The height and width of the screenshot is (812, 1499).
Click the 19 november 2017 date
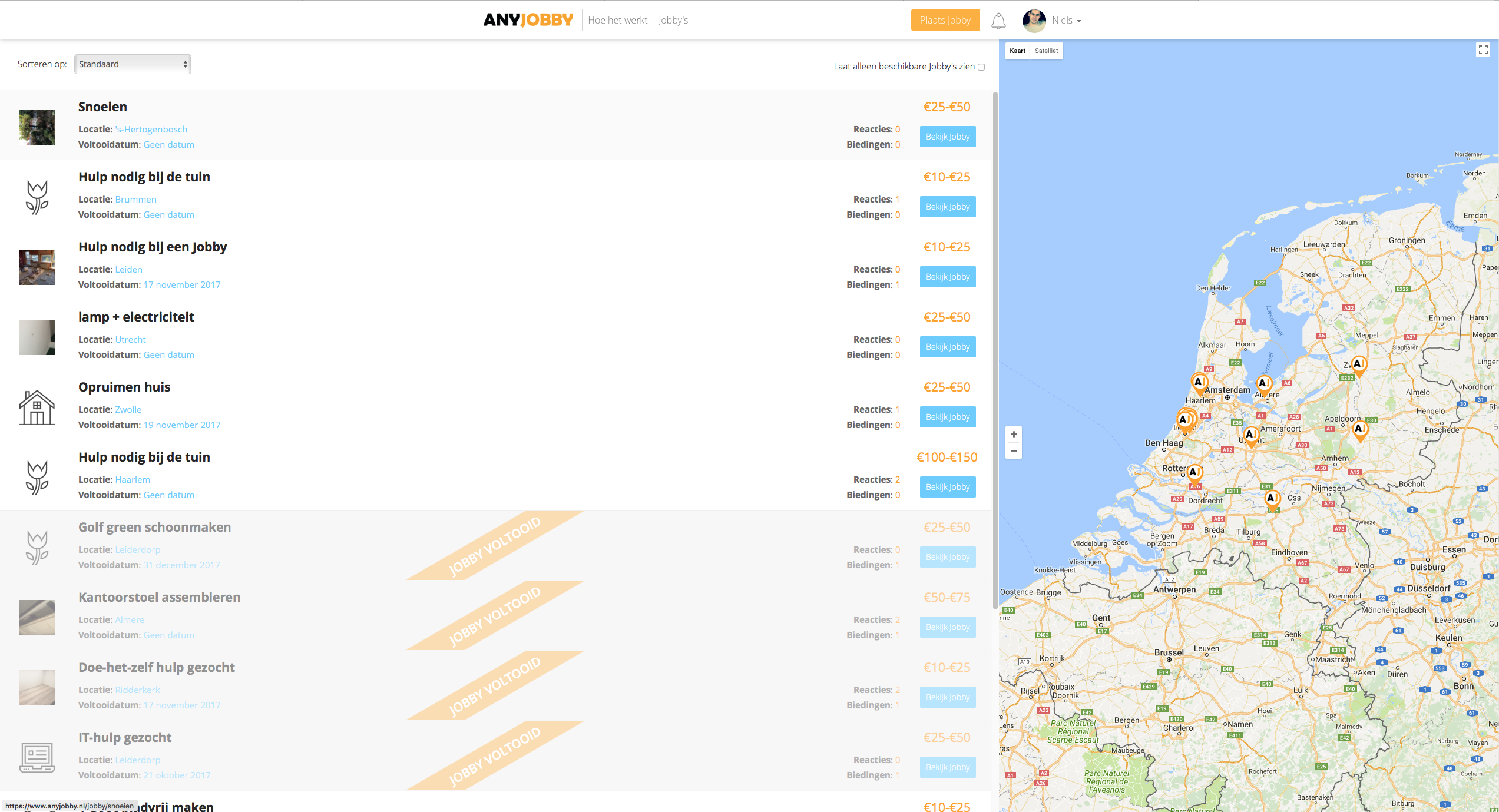(x=182, y=425)
